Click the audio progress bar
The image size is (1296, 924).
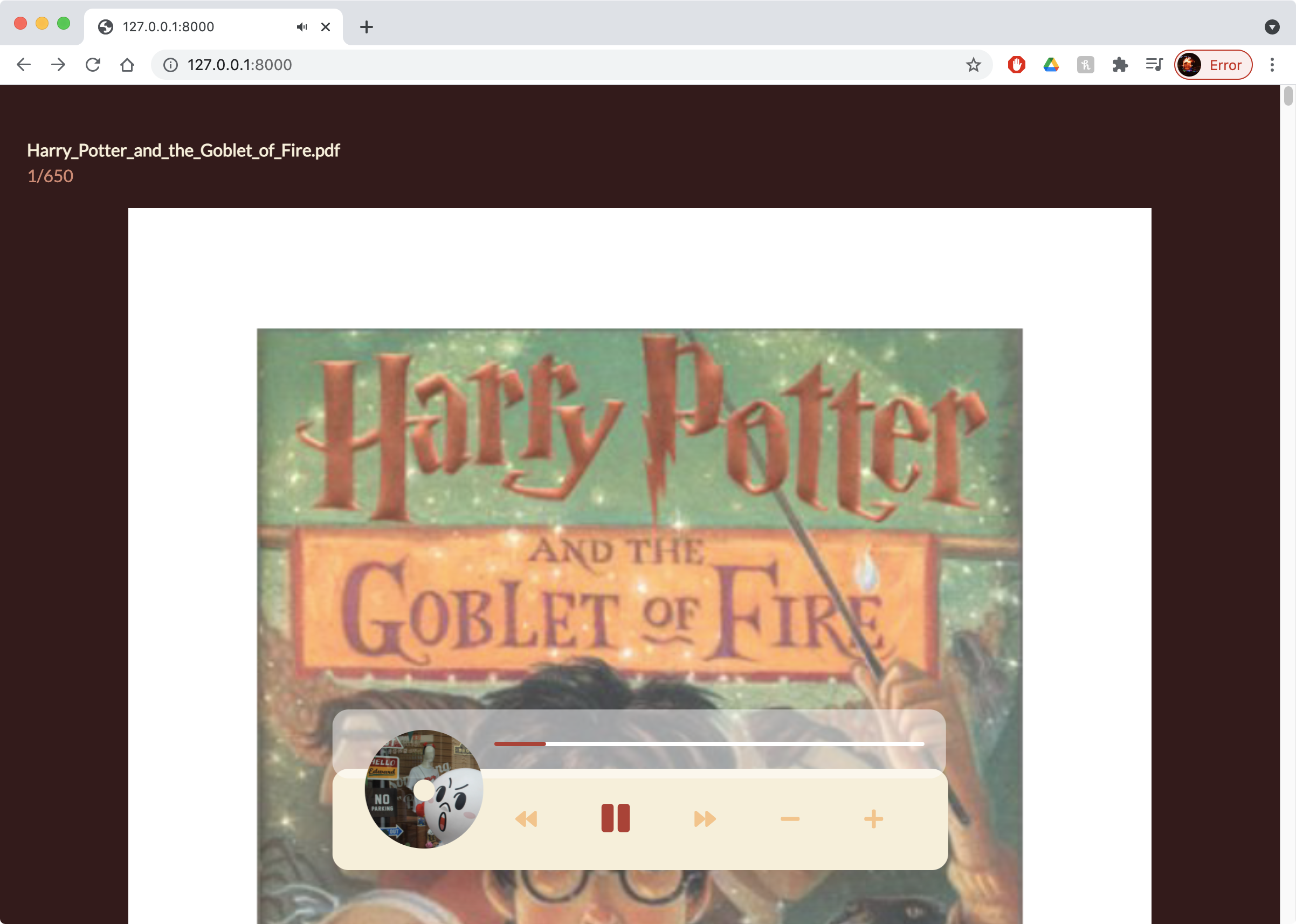708,743
